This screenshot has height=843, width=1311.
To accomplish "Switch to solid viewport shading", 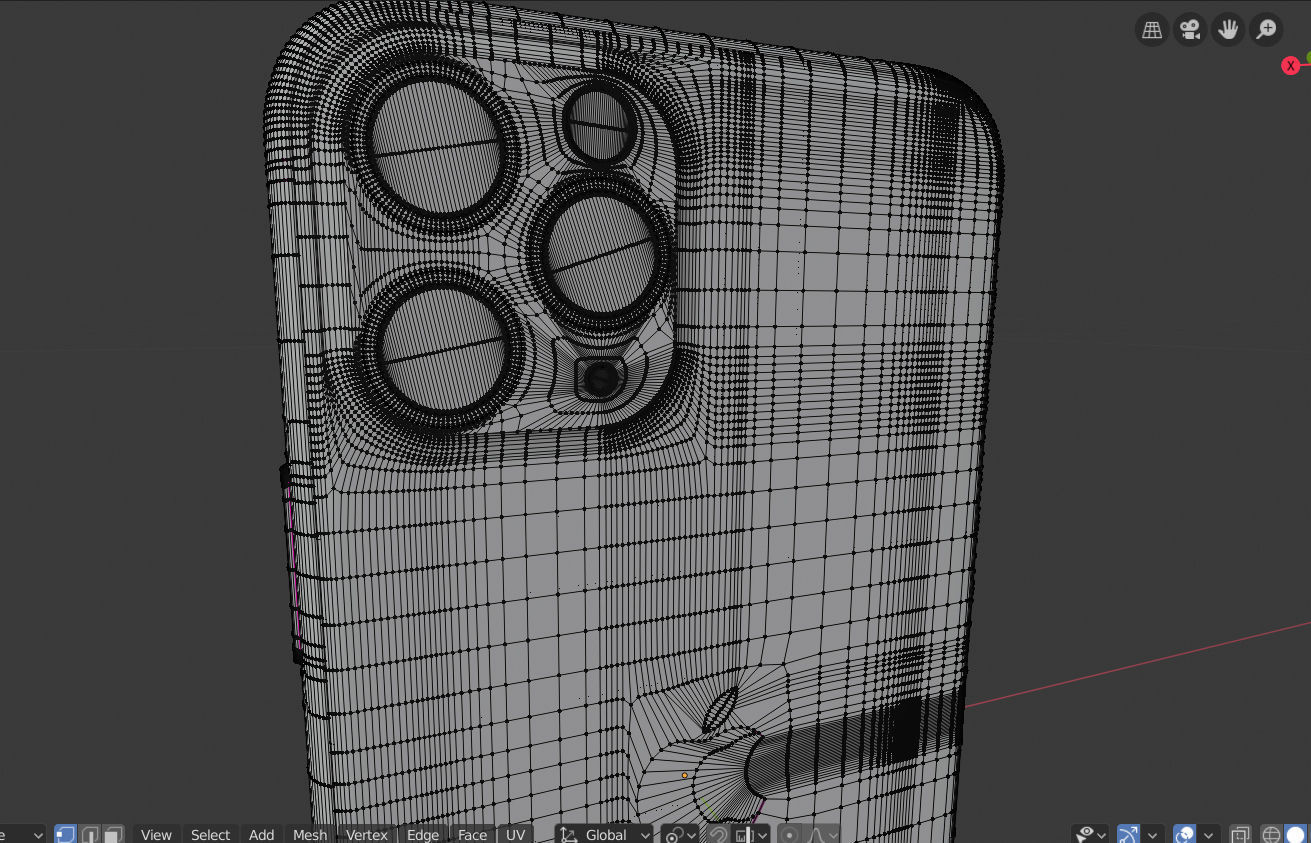I will tap(1296, 835).
